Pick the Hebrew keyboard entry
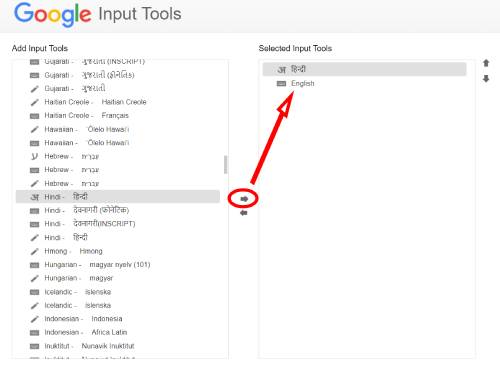 [118, 170]
